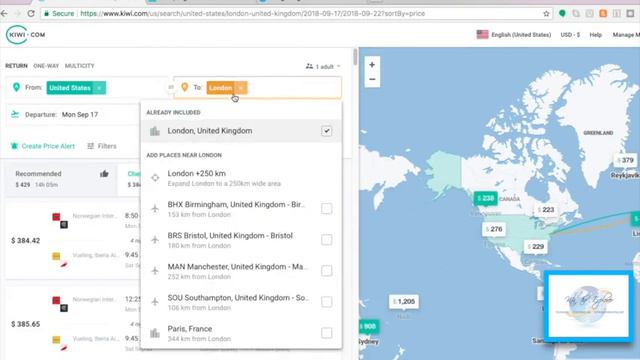Image resolution: width=640 pixels, height=360 pixels.
Task: Click the results panel vertical scrollbar
Action: pos(355,57)
